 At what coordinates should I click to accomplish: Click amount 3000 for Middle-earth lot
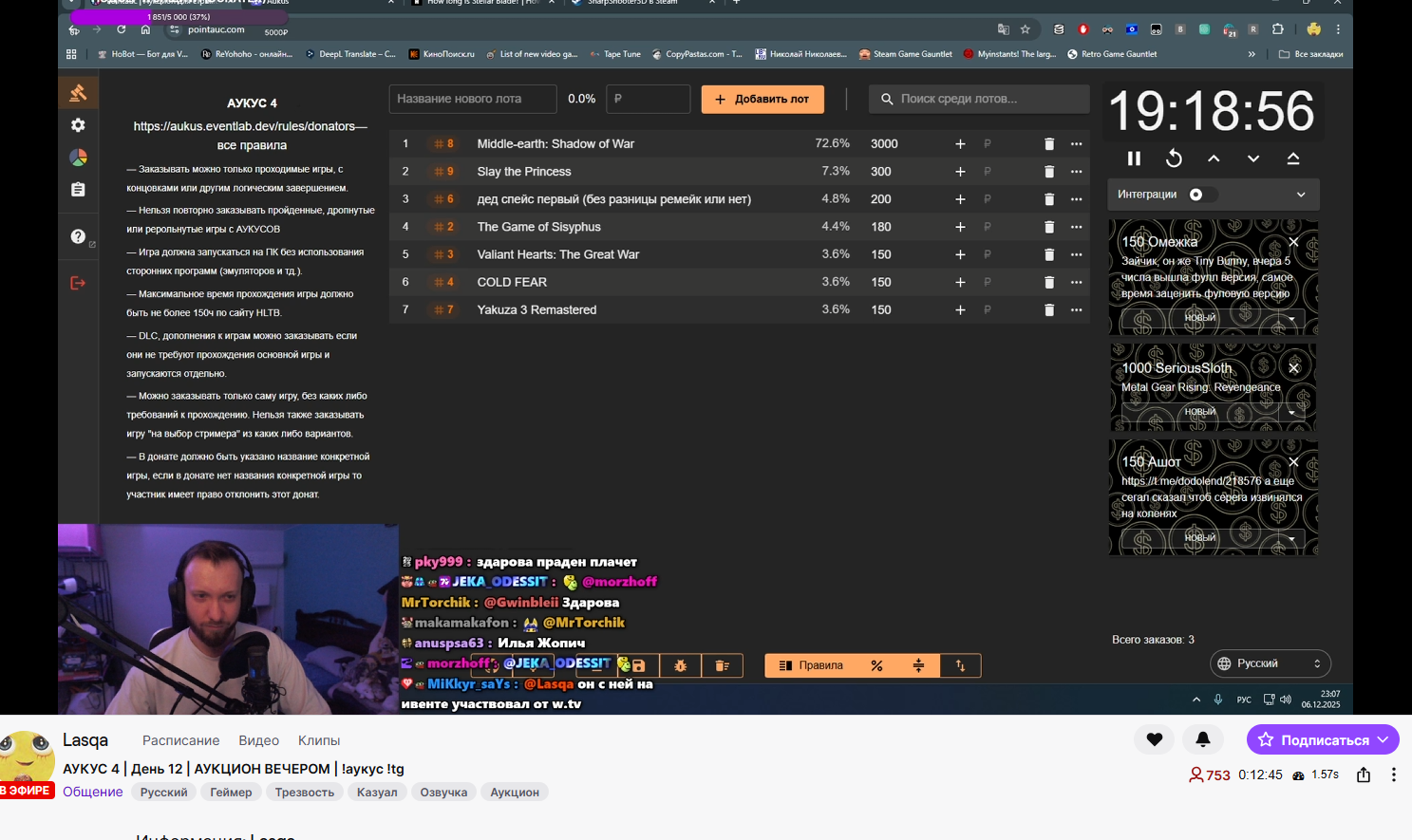tap(884, 144)
